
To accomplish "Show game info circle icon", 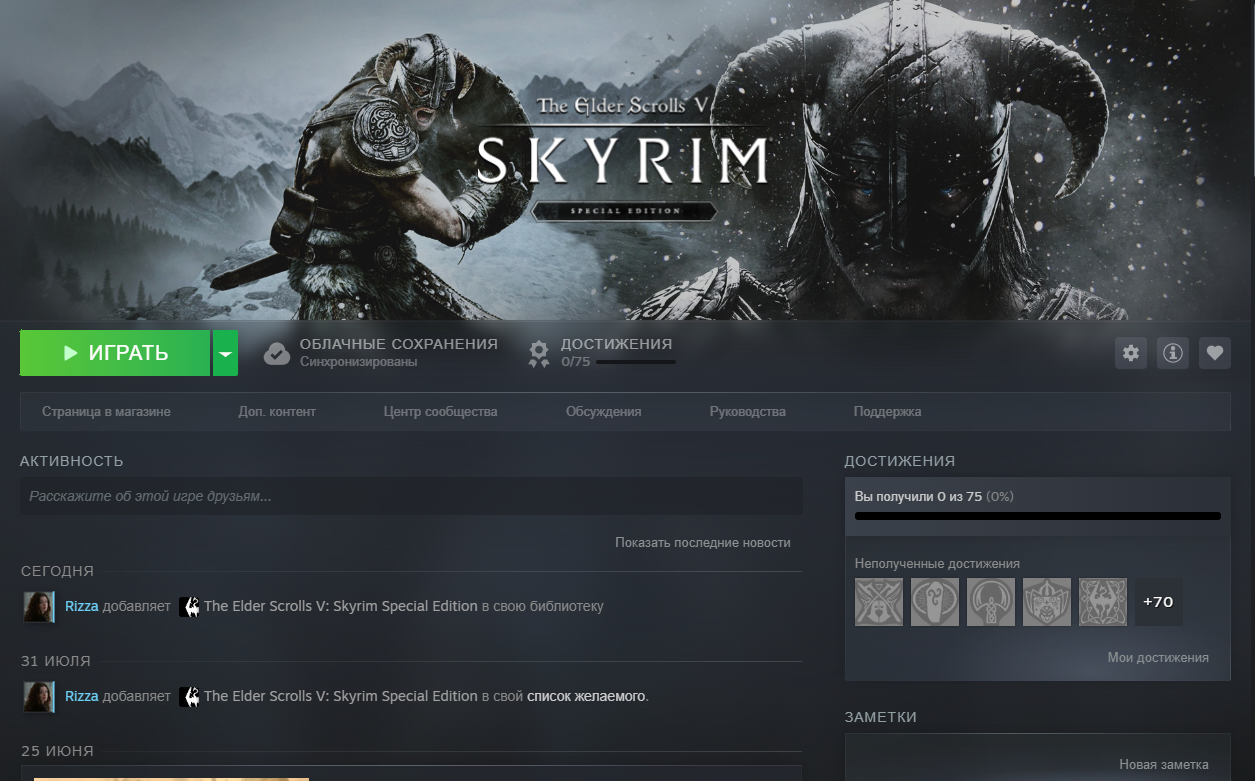I will [x=1173, y=353].
